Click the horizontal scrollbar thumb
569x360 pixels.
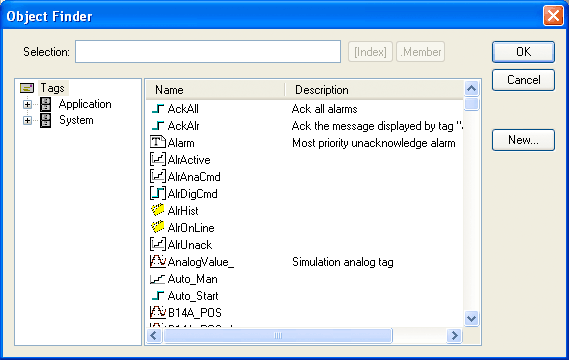tap(278, 335)
